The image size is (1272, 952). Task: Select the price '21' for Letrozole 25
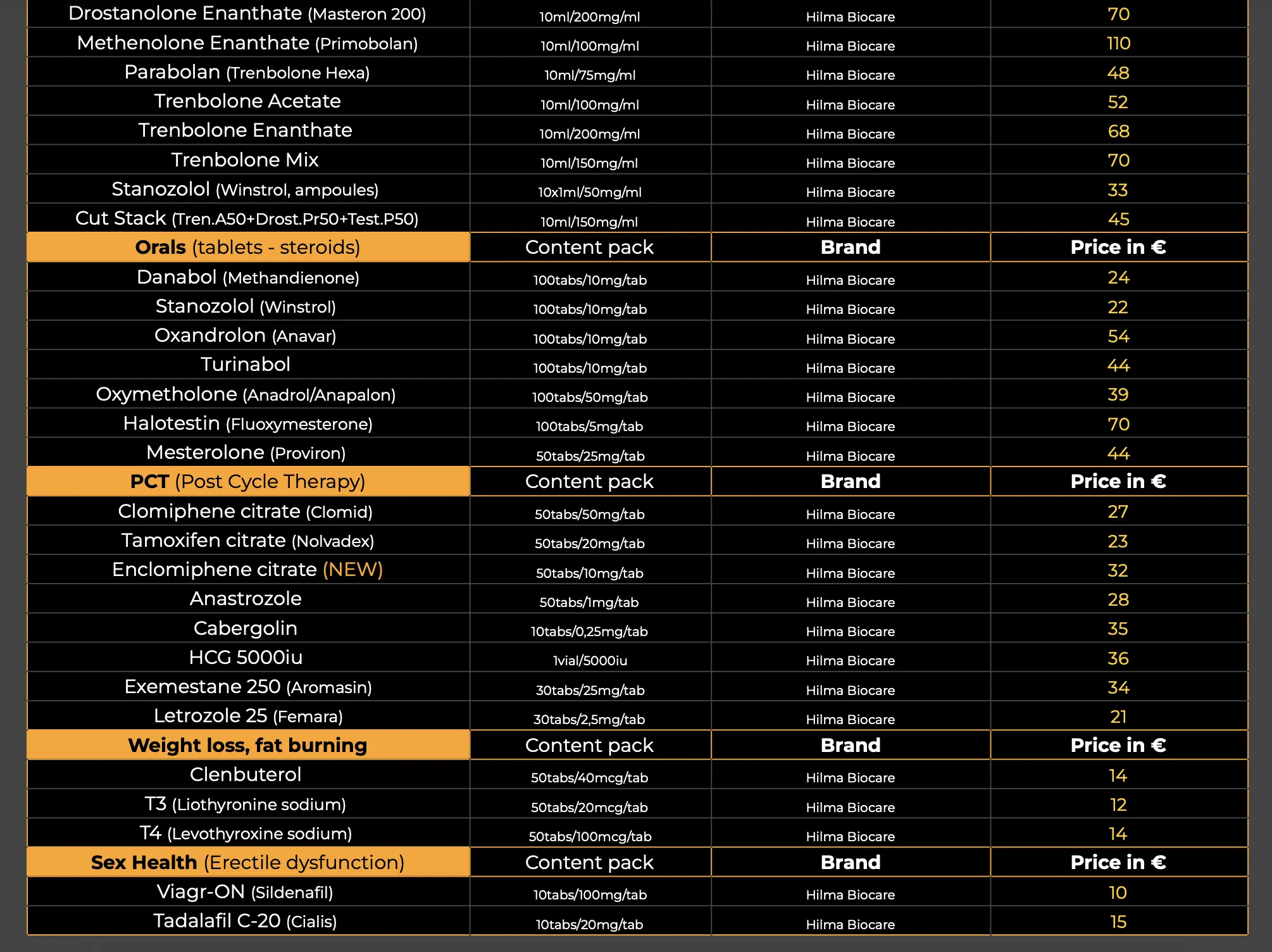(x=1118, y=717)
